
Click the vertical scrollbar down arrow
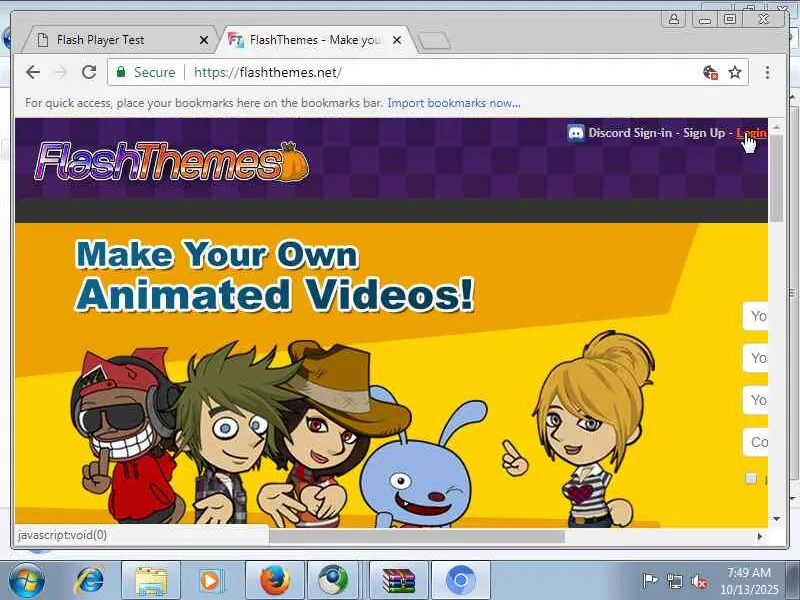coord(777,519)
